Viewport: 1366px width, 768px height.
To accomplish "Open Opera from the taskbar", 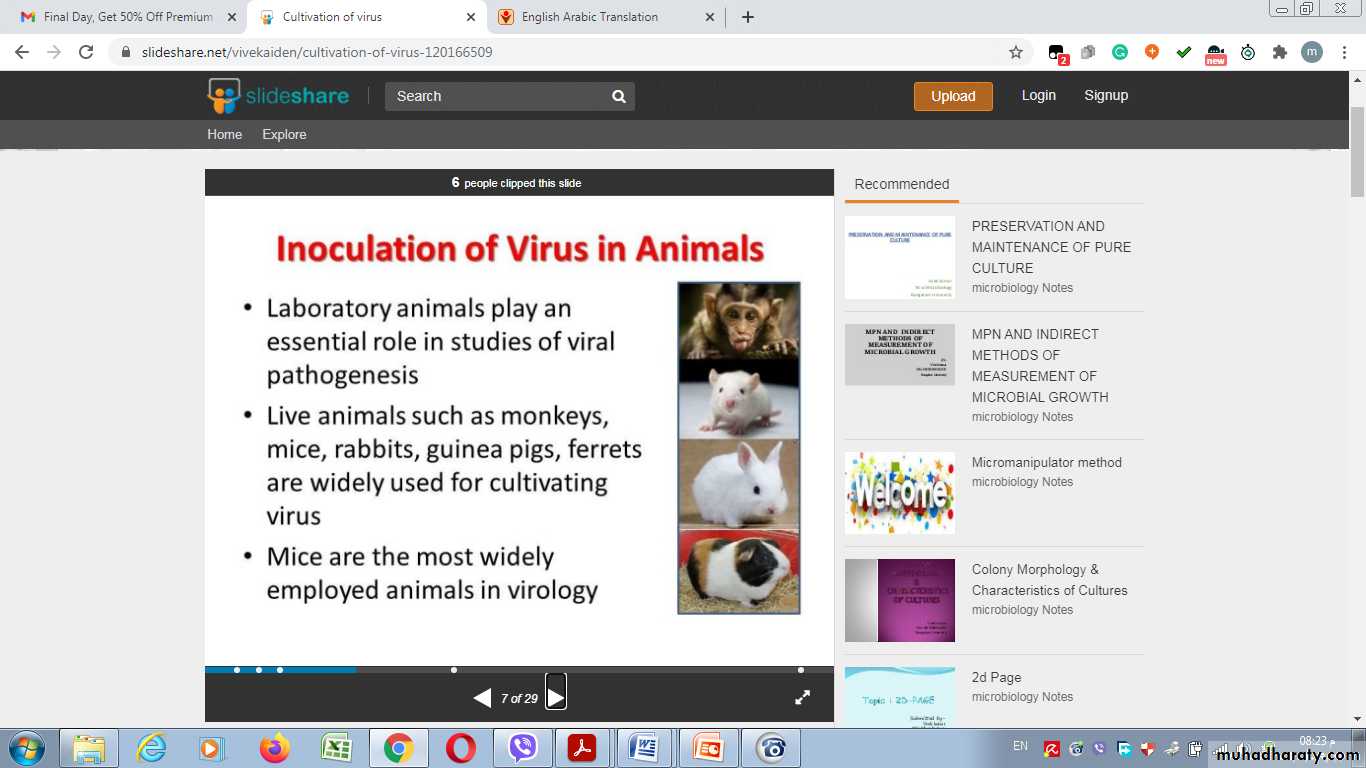I will (461, 748).
